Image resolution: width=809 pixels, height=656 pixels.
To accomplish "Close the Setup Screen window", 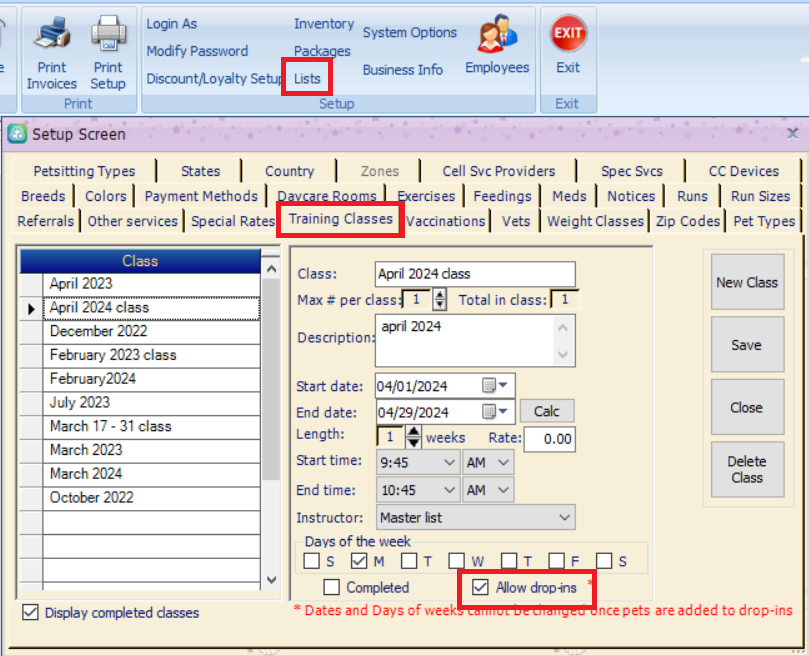I will [792, 134].
